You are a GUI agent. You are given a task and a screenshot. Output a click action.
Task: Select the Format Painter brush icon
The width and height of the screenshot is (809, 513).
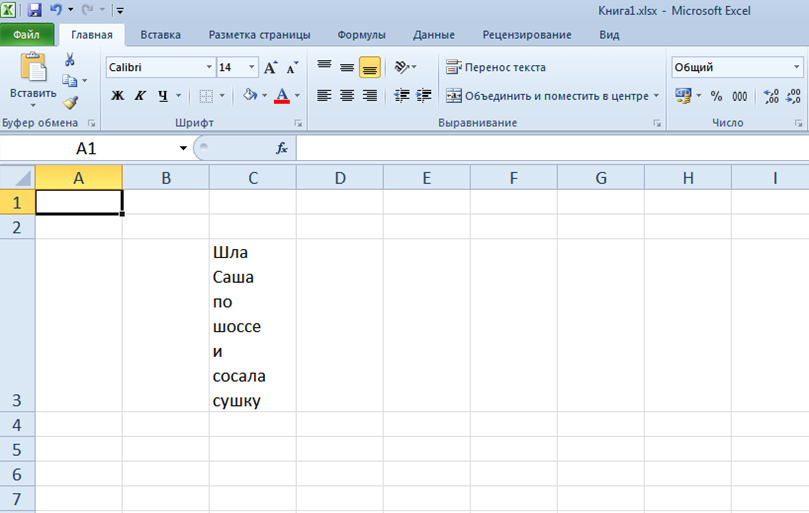tap(70, 102)
